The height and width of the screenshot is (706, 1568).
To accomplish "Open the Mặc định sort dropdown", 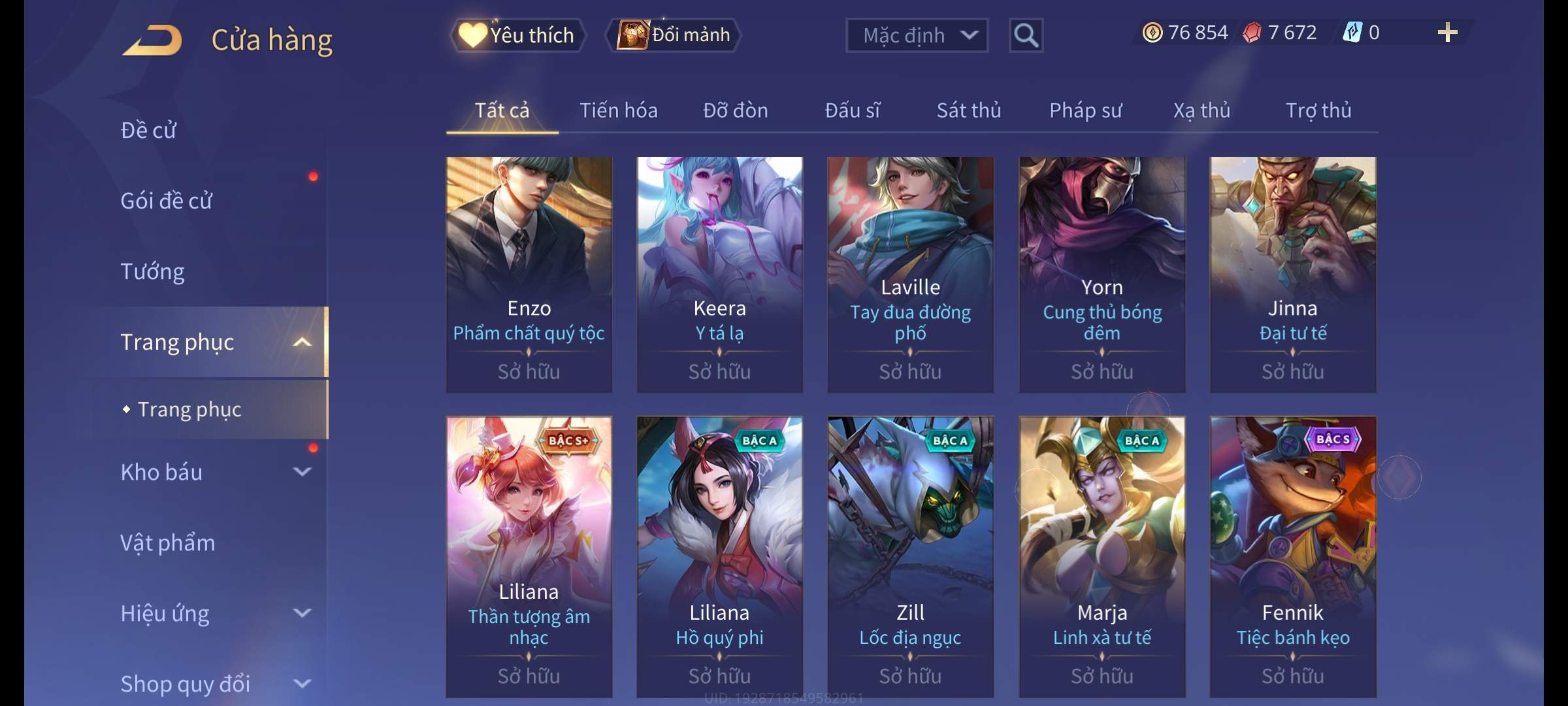I will tap(917, 35).
